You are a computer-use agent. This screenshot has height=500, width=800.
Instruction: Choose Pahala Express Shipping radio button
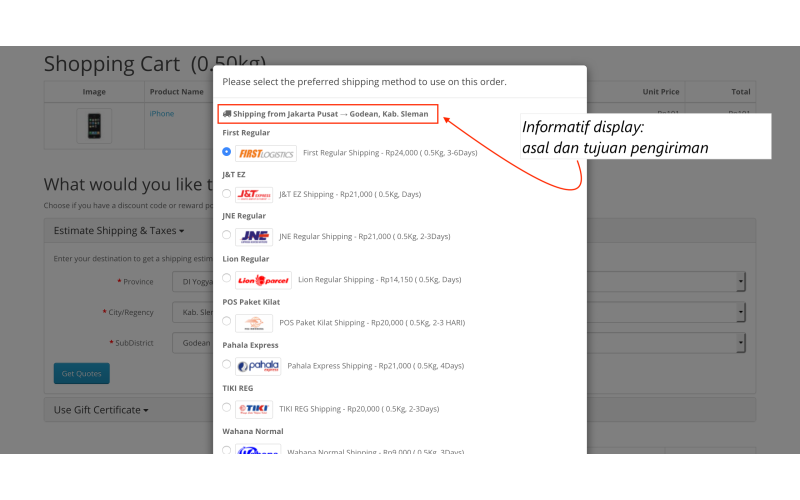(x=227, y=364)
